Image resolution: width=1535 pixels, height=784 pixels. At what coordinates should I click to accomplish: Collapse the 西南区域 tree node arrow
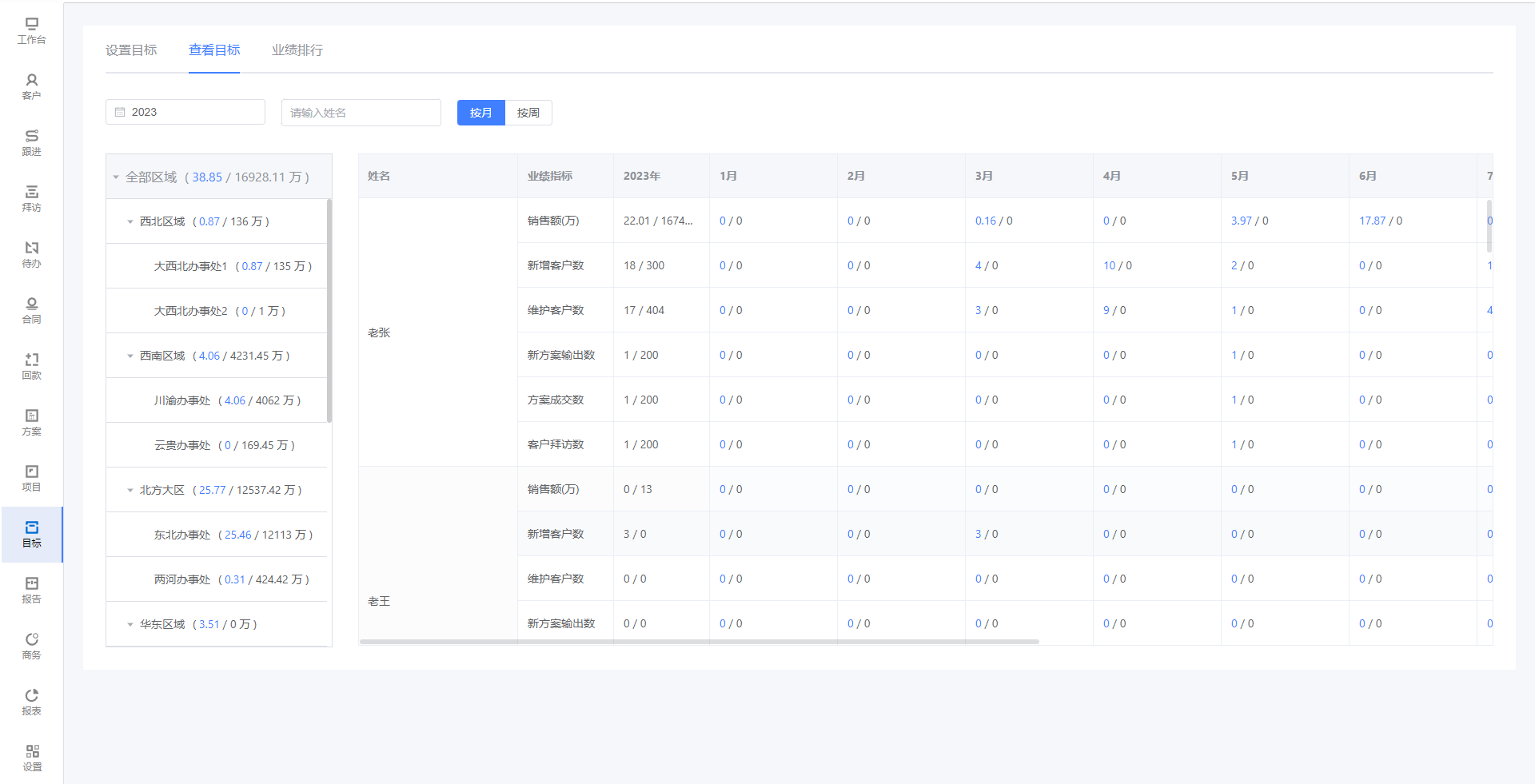pyautogui.click(x=130, y=356)
